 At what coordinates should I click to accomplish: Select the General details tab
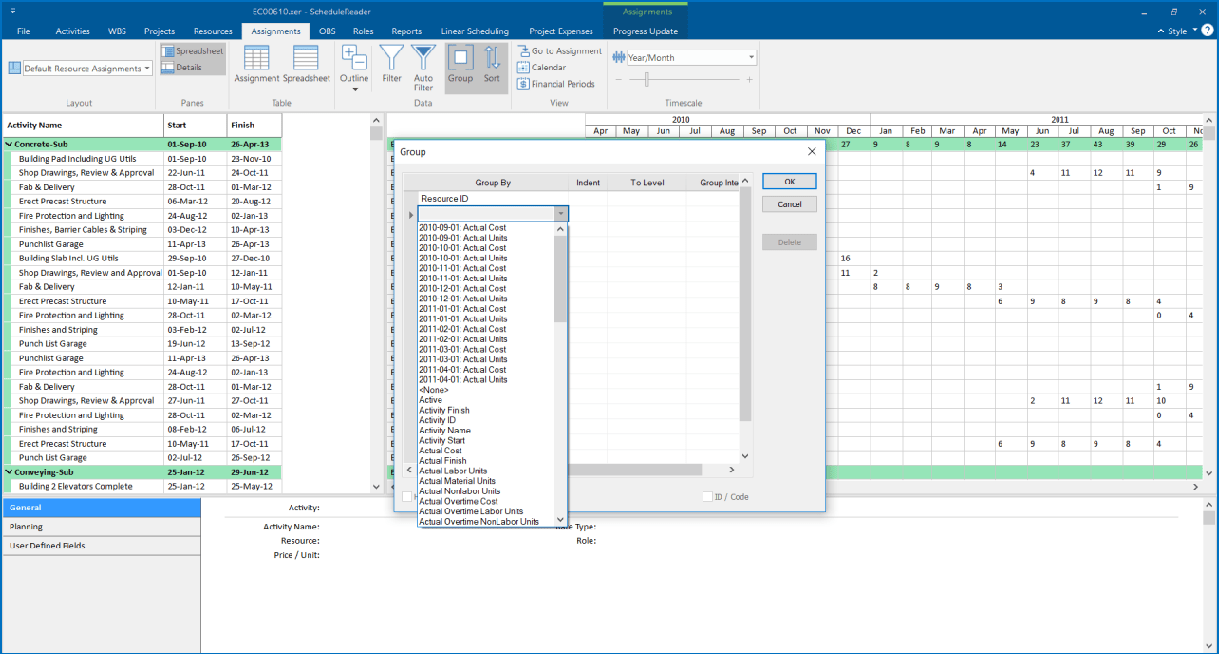tap(101, 507)
